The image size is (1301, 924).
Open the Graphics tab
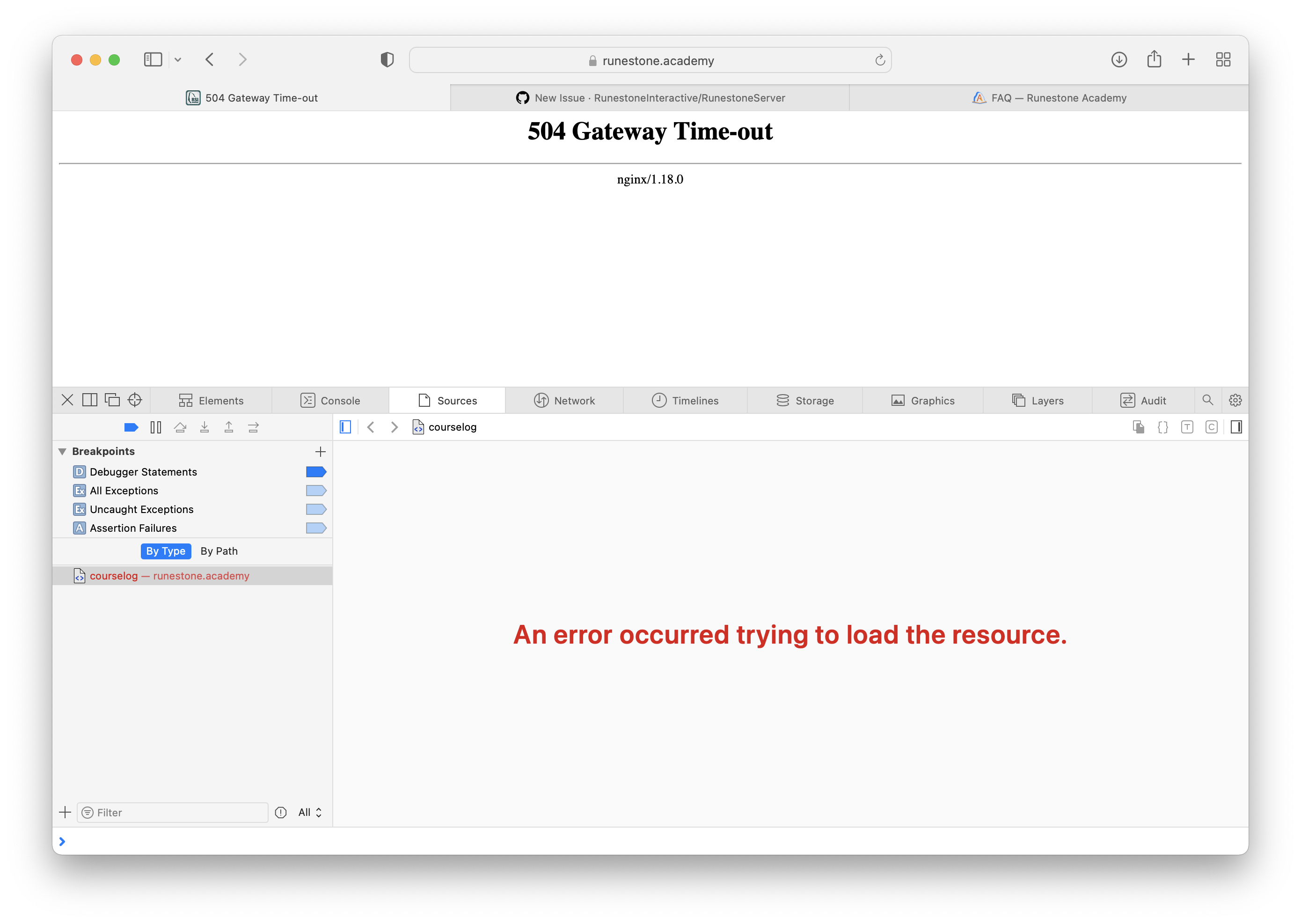tap(923, 401)
